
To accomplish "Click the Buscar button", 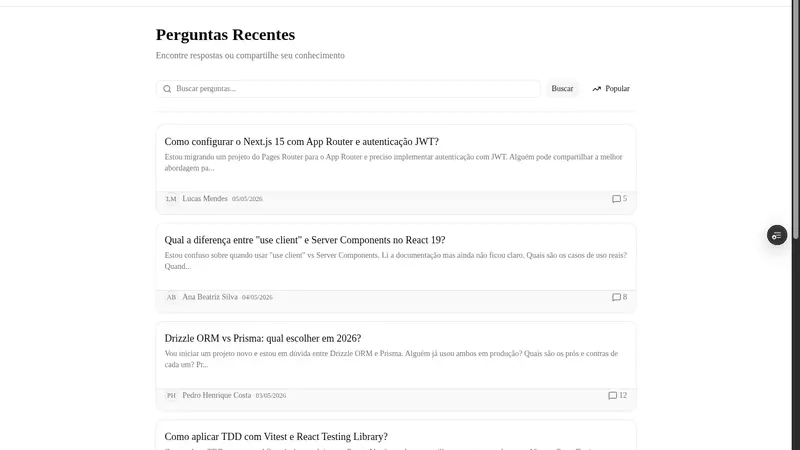I will pos(562,89).
